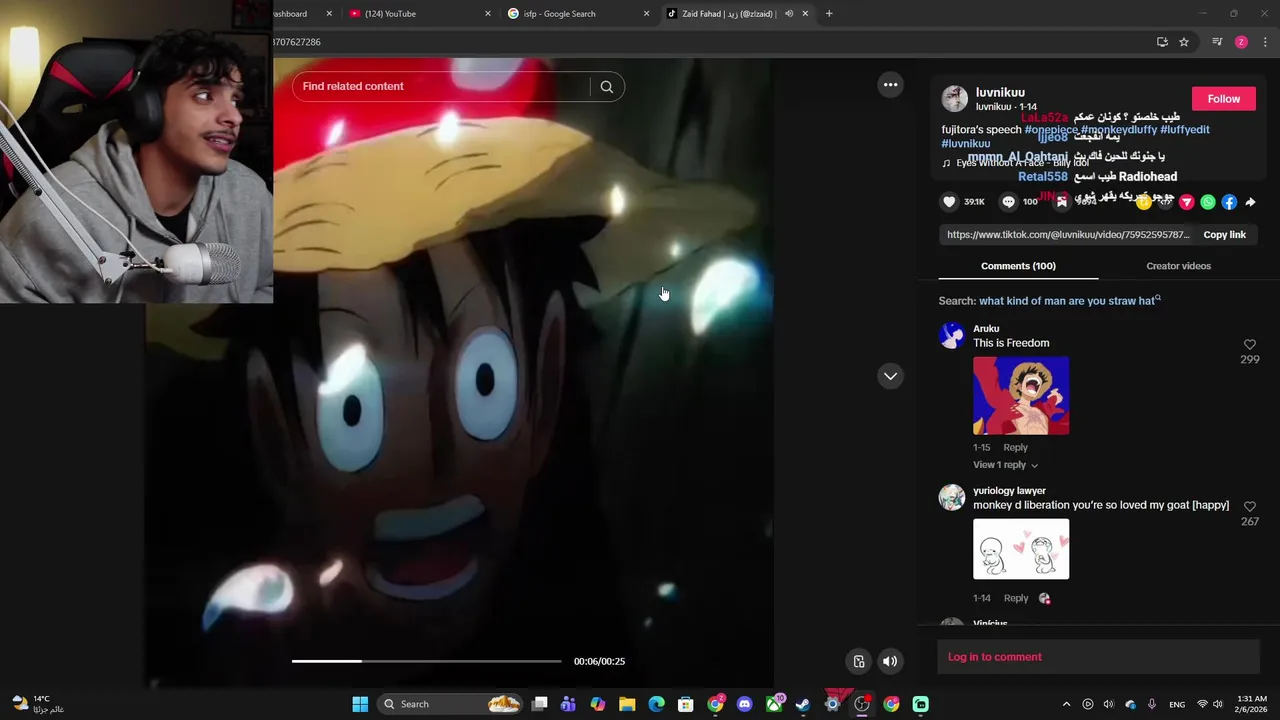This screenshot has width=1280, height=720.
Task: Reply to yuriology lawyer's comment
Action: (1015, 598)
